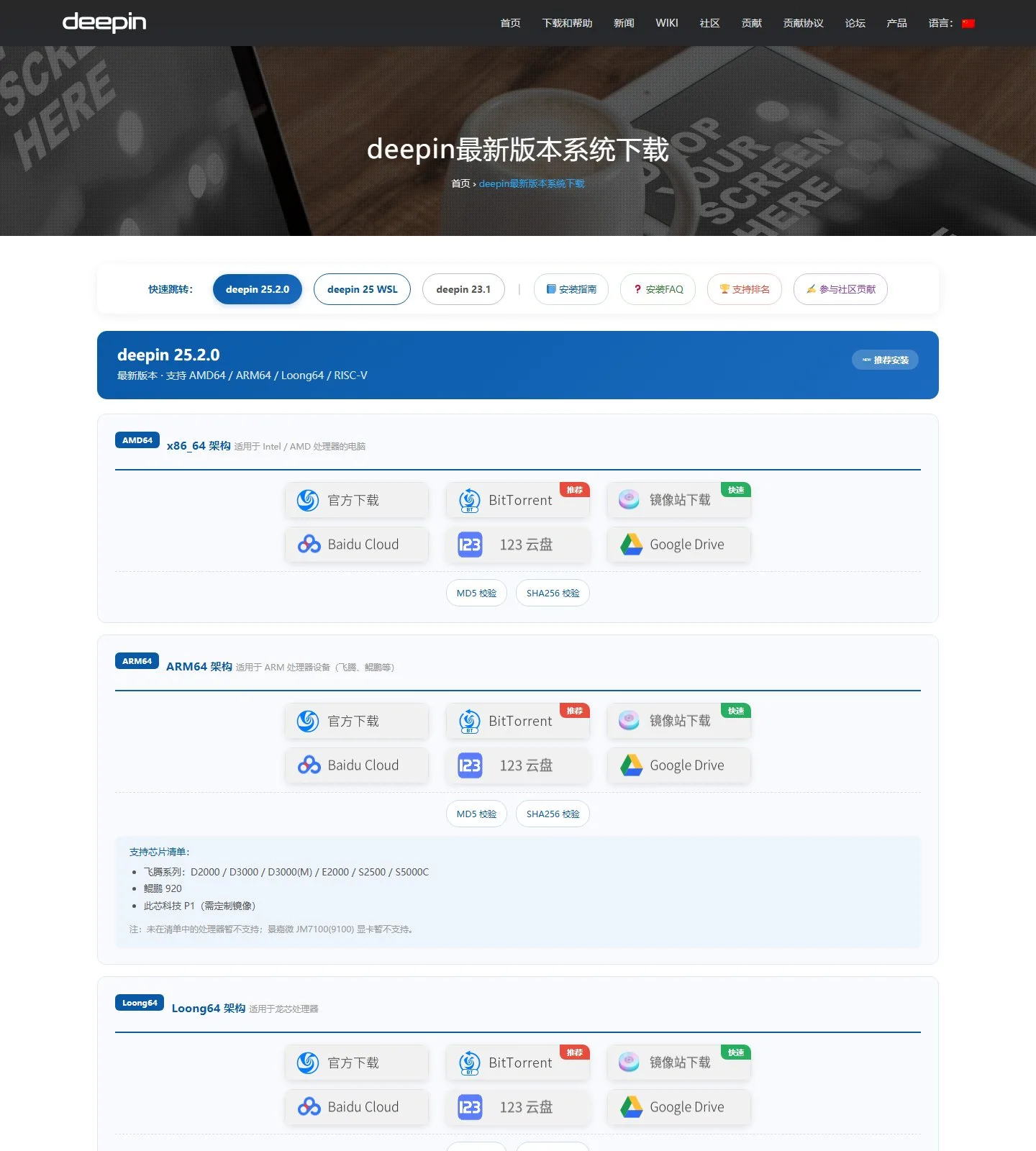Screen dimensions: 1036x1151
Task: Click the deepin 25.2.0 banner heading
Action: pos(168,355)
